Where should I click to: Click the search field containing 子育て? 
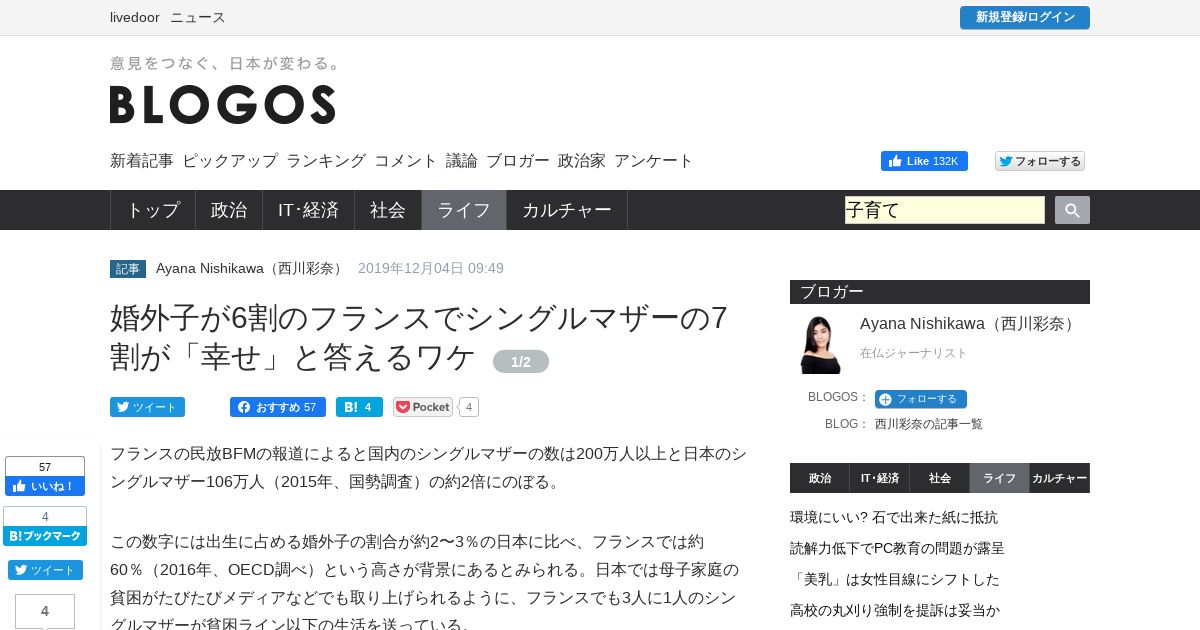click(x=945, y=210)
